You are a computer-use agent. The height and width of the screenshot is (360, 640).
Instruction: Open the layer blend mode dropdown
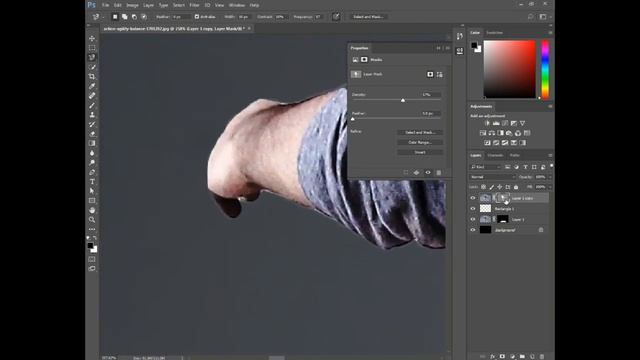493,177
